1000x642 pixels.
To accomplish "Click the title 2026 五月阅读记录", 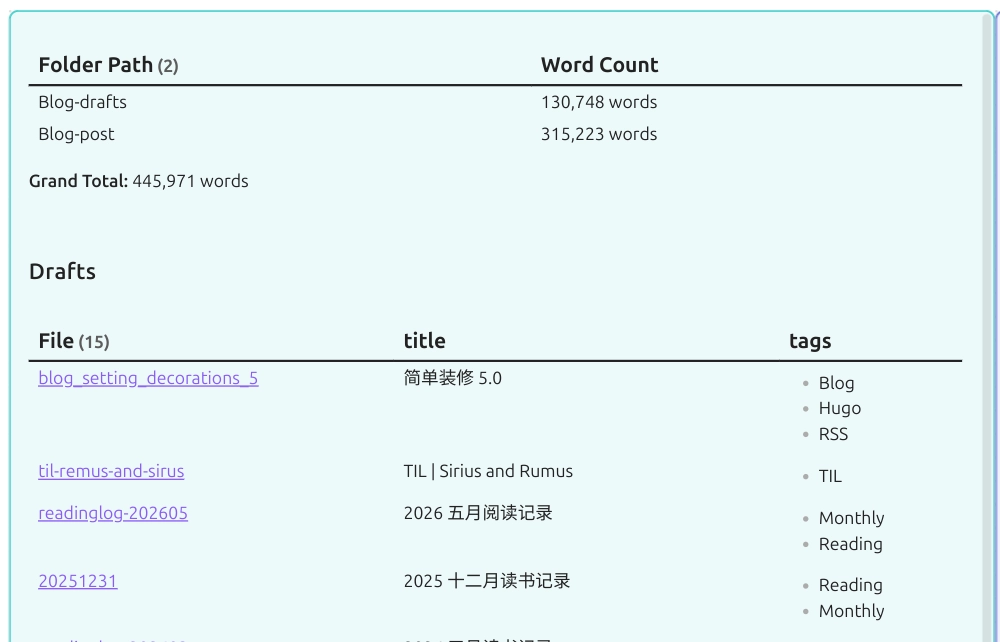I will [x=478, y=513].
